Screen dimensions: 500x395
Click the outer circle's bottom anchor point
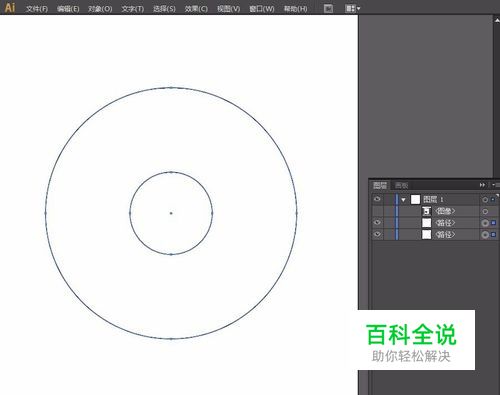click(171, 339)
